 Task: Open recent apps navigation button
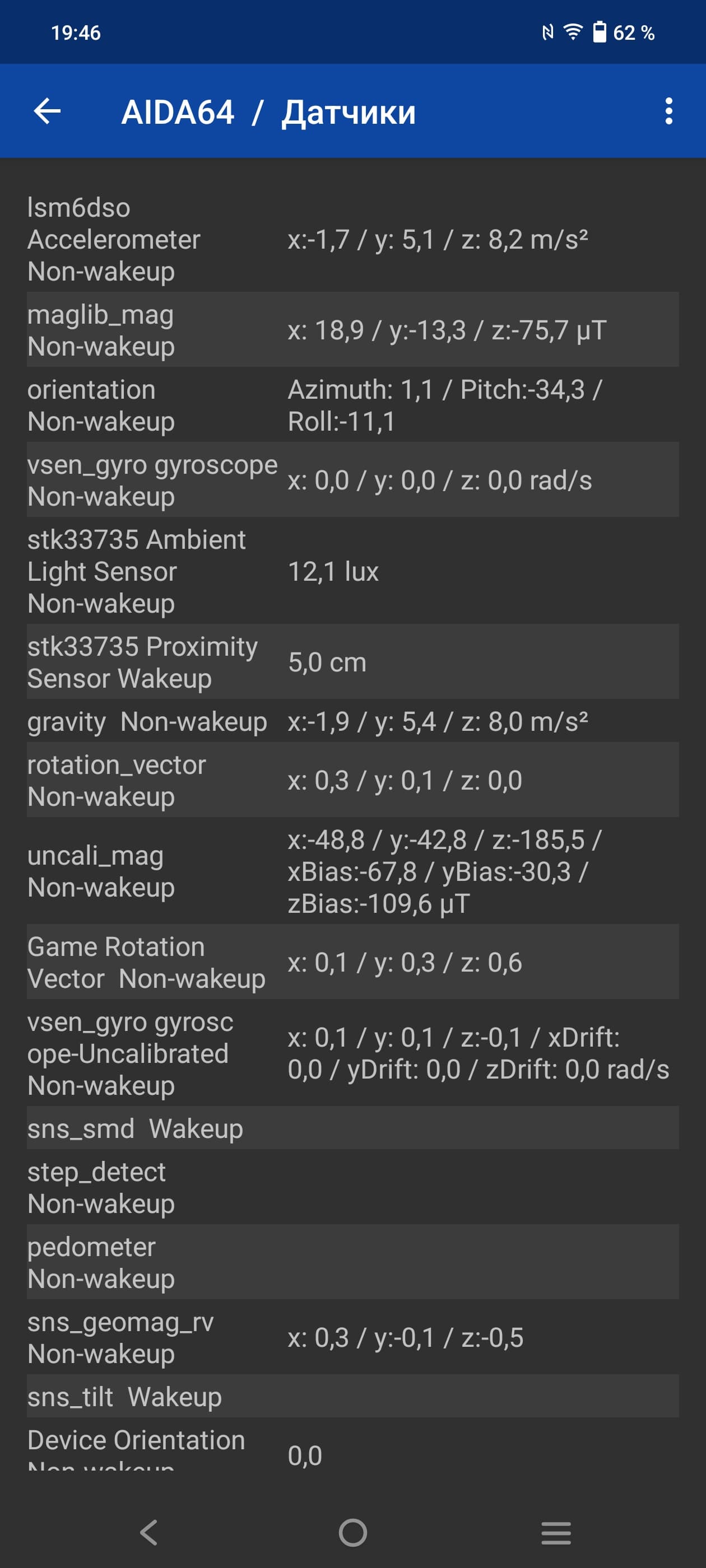click(555, 1532)
